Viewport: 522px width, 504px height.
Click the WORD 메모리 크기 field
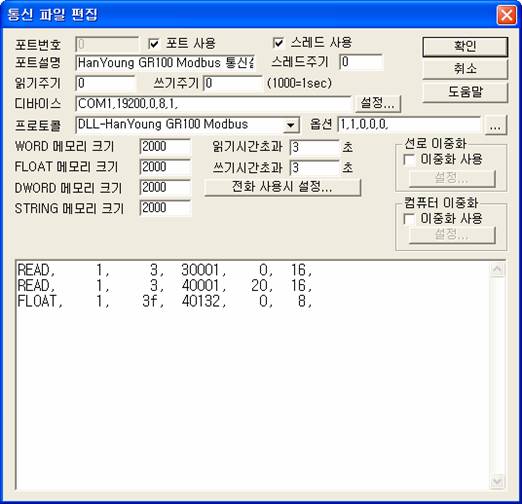pos(165,147)
